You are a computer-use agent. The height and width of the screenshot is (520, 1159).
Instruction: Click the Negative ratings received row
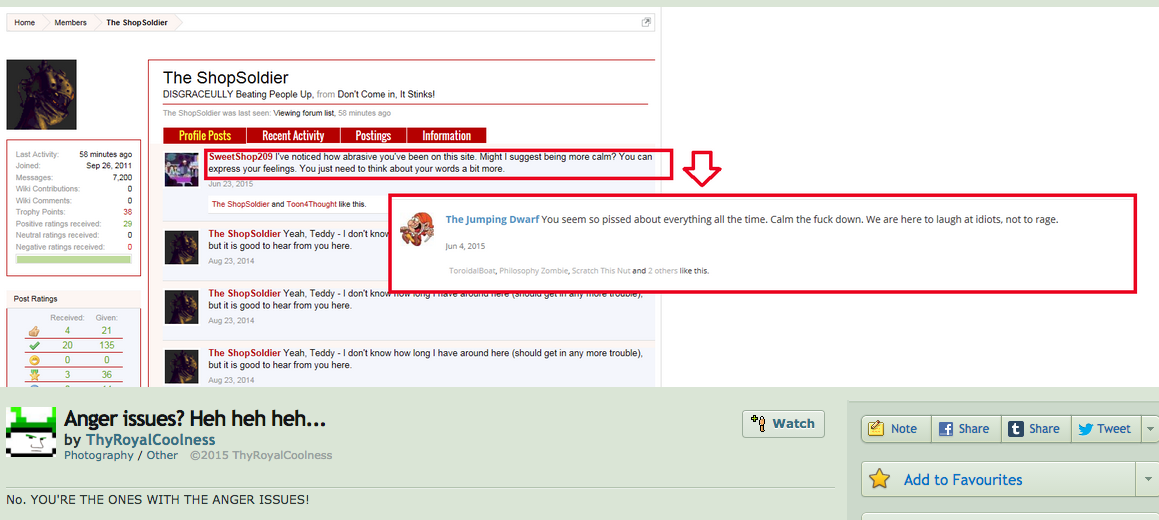(74, 247)
